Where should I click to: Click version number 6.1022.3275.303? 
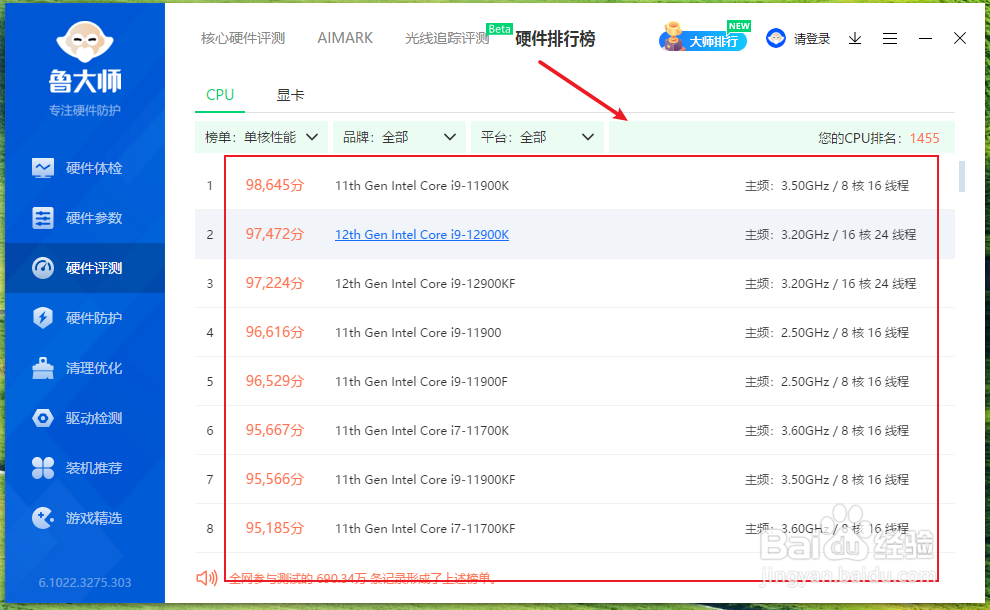(x=85, y=583)
